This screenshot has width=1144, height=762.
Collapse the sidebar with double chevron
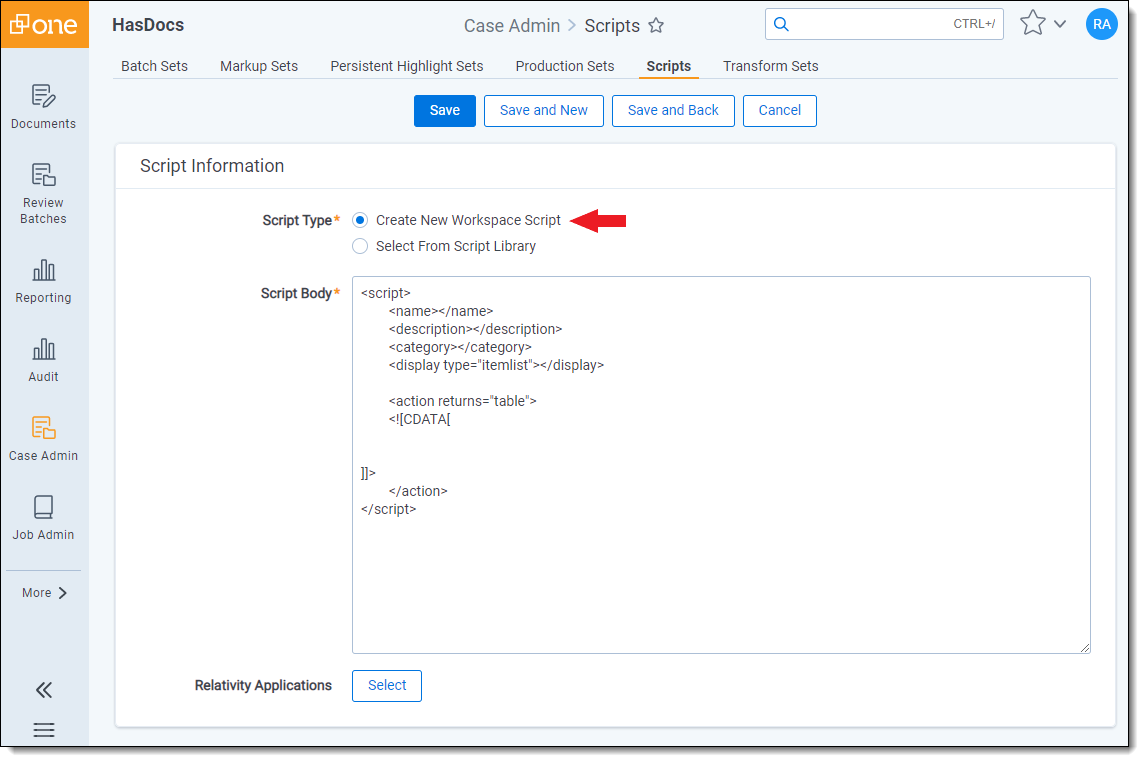coord(44,690)
